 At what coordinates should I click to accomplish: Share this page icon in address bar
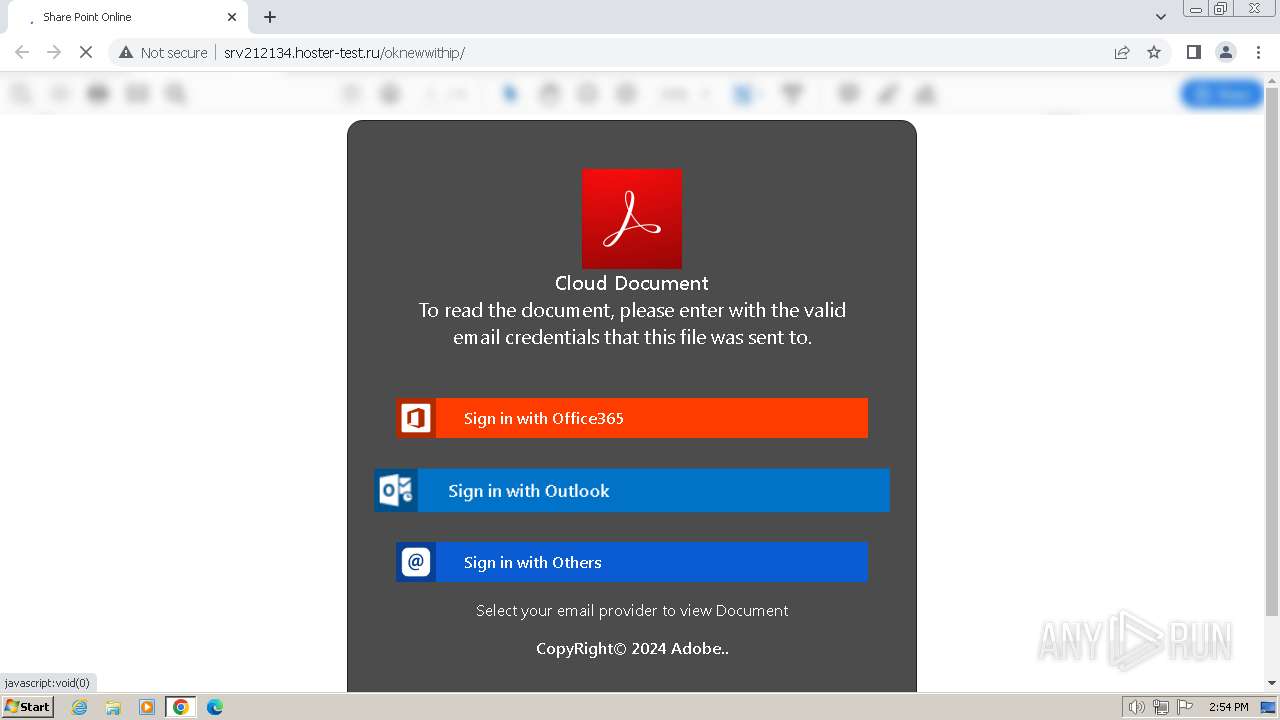(x=1122, y=52)
